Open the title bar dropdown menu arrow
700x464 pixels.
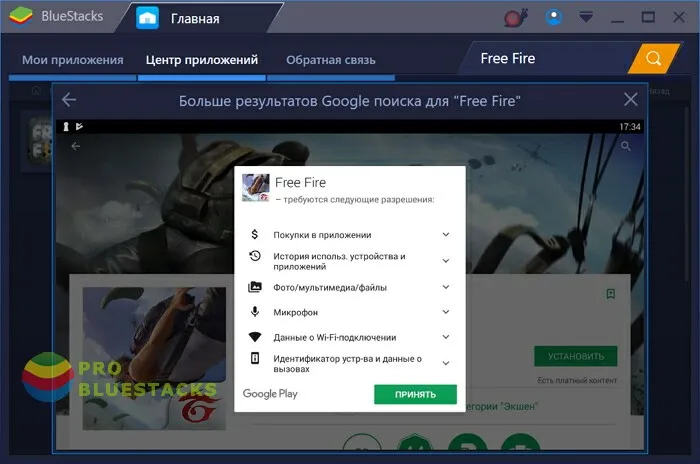click(586, 17)
